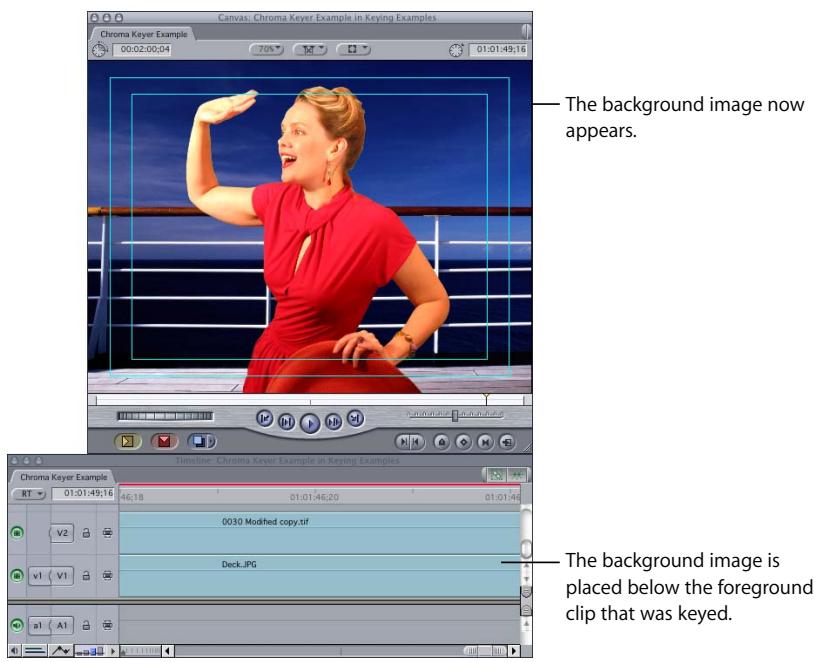Select the 0030 Modified copy.tif clip
This screenshot has width=818, height=662.
click(x=319, y=533)
